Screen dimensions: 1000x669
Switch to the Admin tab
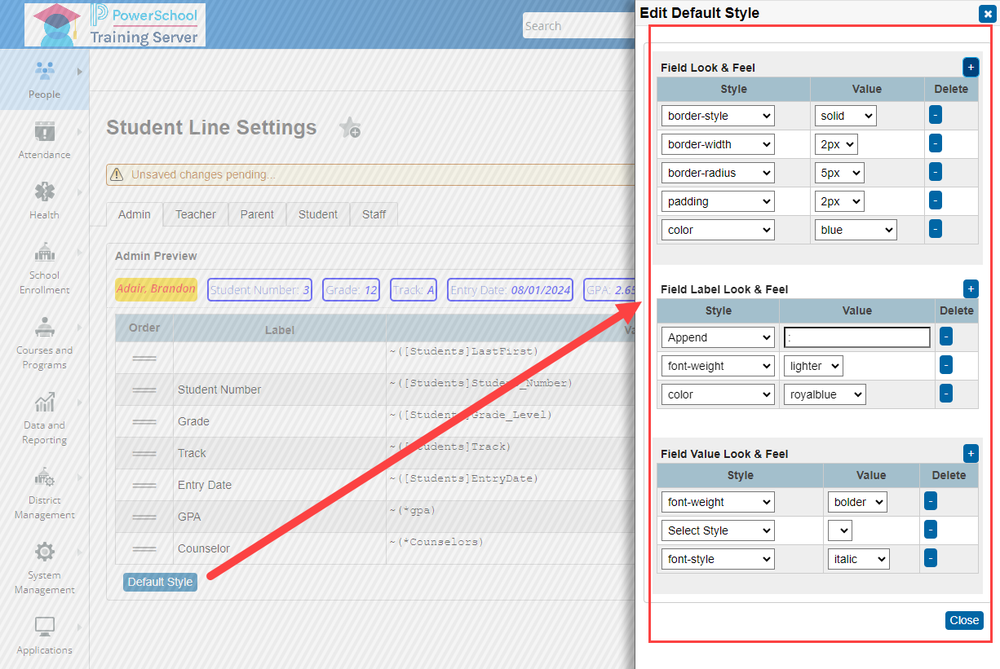point(134,214)
